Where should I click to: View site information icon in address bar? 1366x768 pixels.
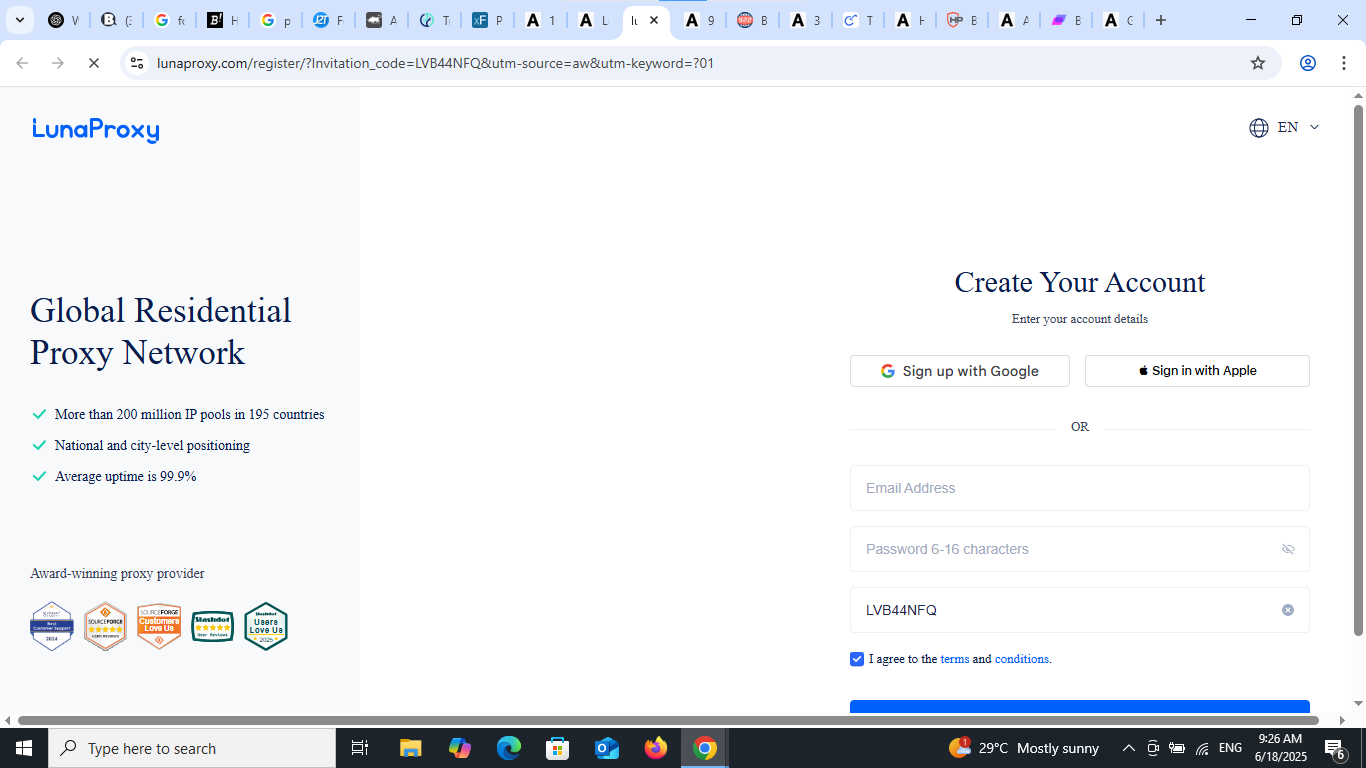click(x=138, y=63)
